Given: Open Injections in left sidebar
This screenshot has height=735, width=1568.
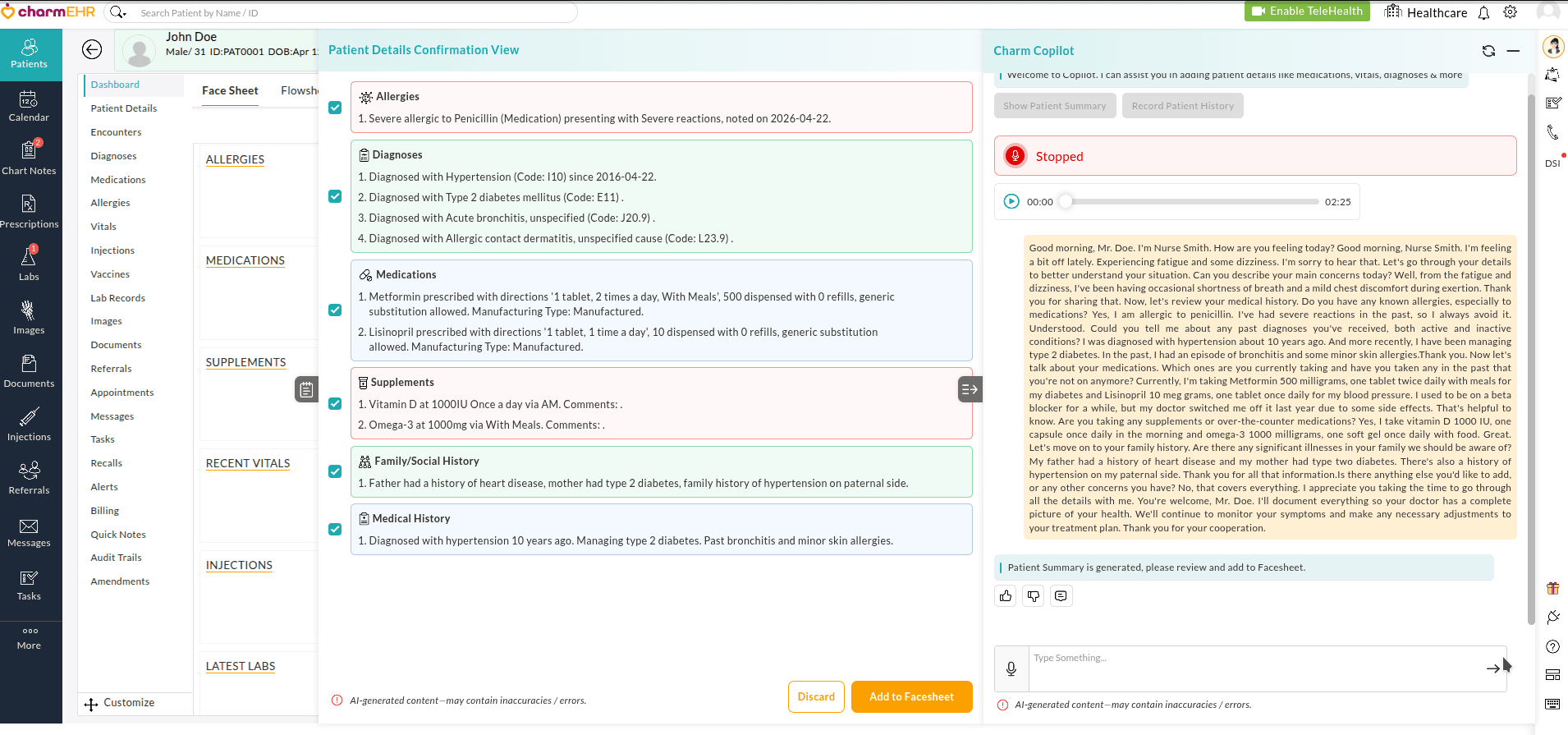Looking at the screenshot, I should click(30, 426).
